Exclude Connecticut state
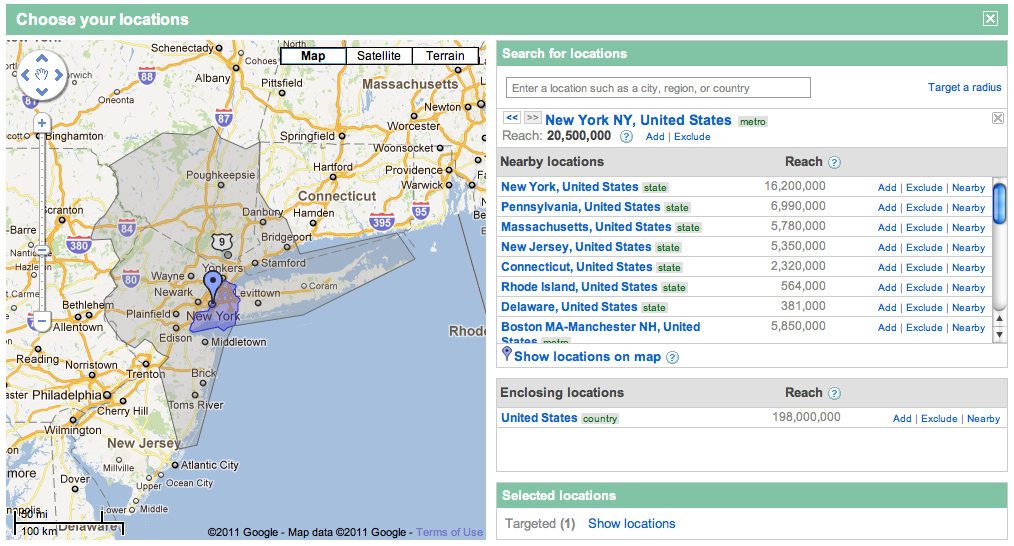 click(x=924, y=268)
